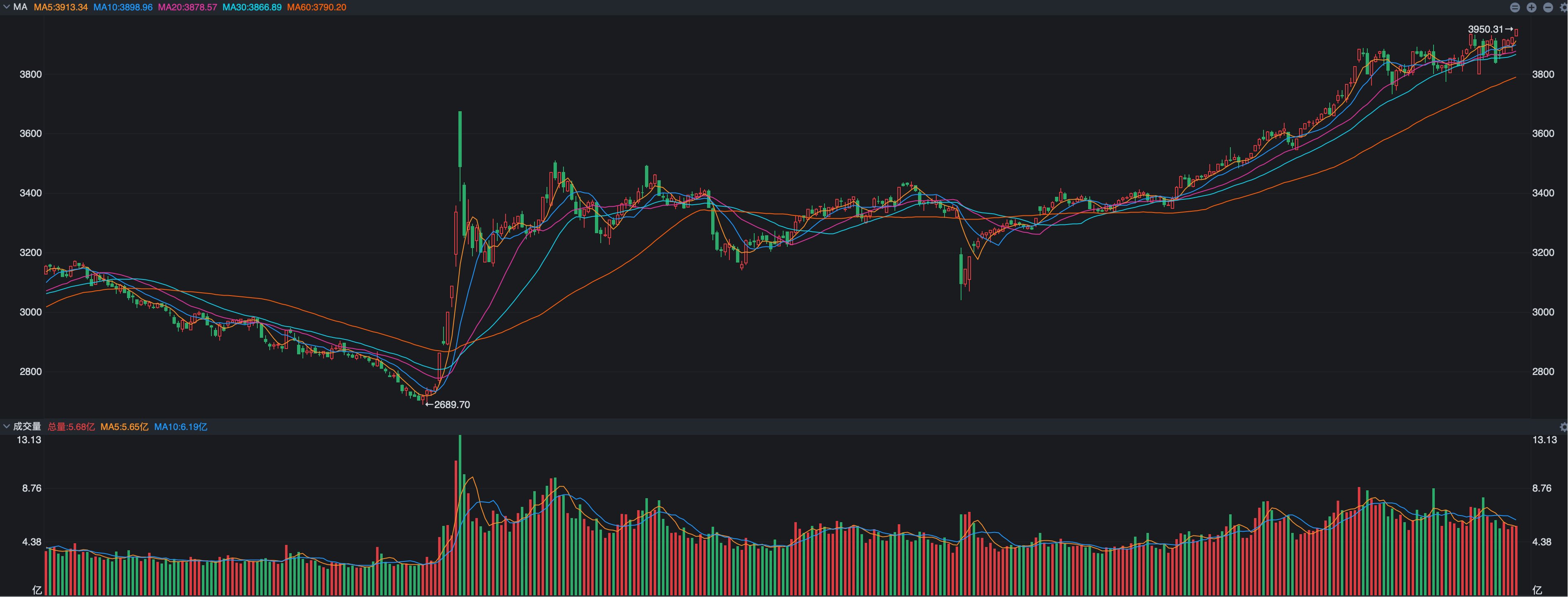1568x597 pixels.
Task: Click the MA60:3790.20 legend label
Action: click(316, 7)
